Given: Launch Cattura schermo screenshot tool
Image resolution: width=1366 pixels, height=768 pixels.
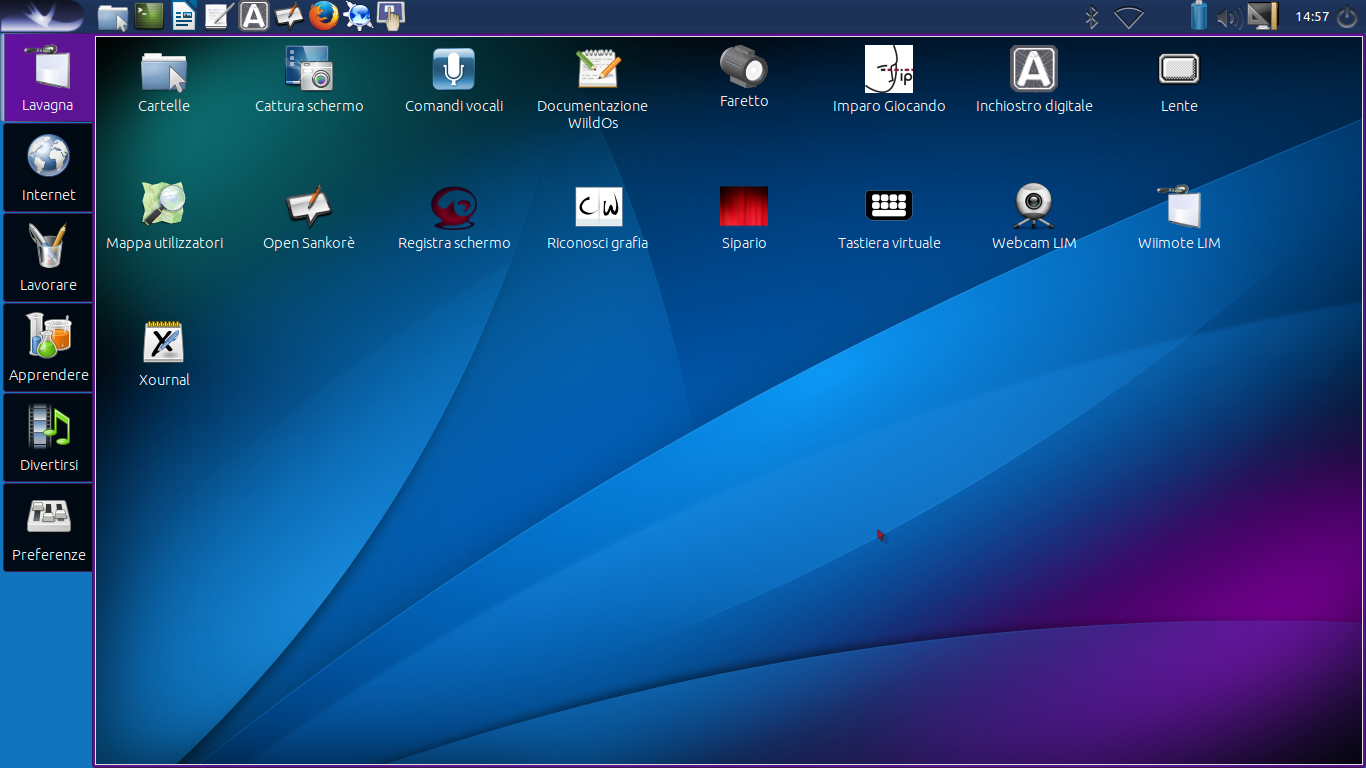Looking at the screenshot, I should pyautogui.click(x=309, y=70).
